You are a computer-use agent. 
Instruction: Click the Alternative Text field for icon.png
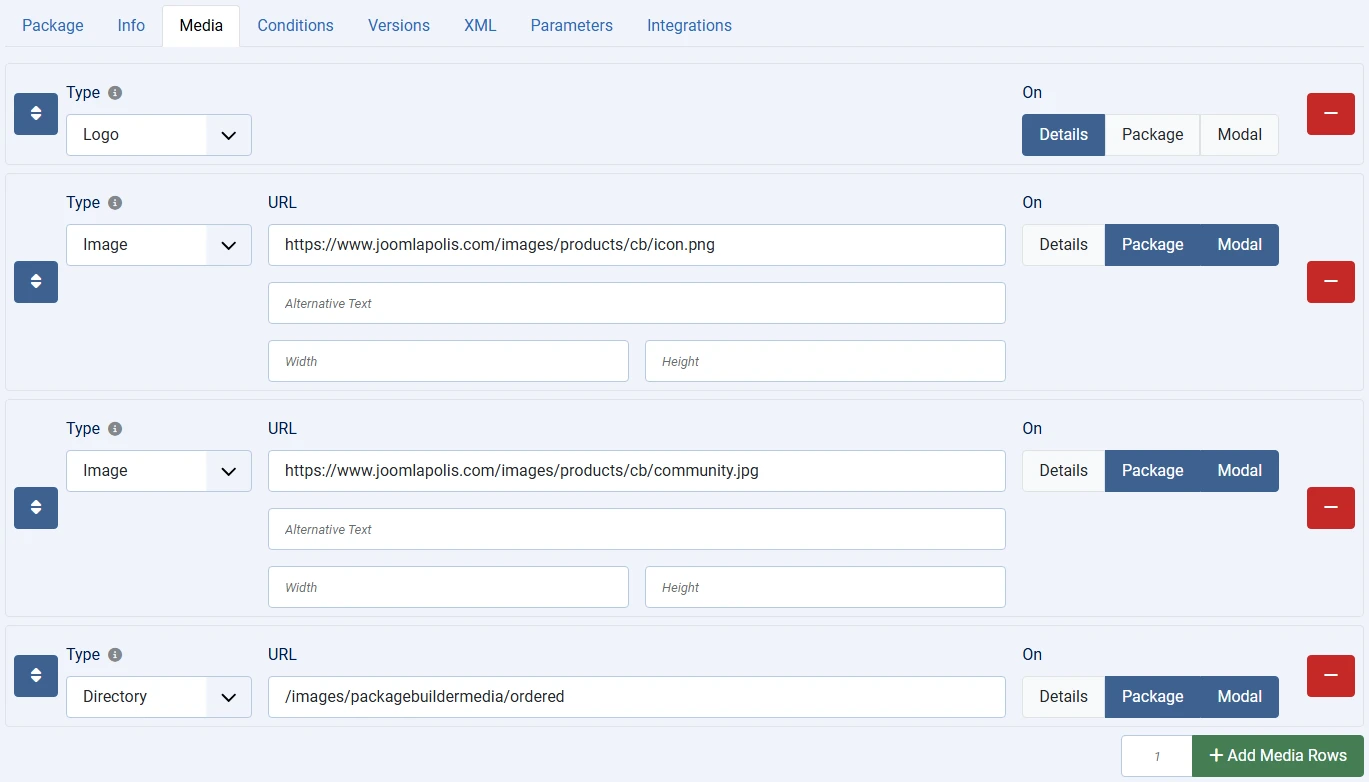[636, 303]
